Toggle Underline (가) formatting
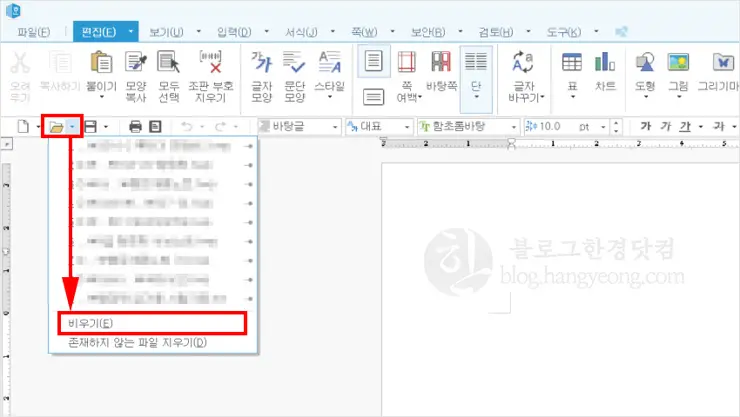 tap(685, 126)
